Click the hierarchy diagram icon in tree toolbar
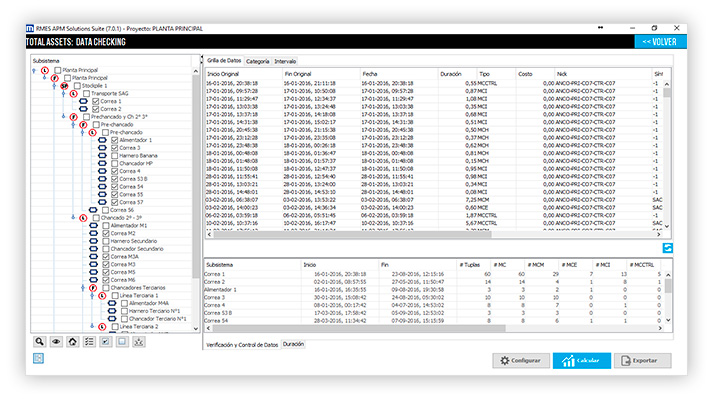The image size is (716, 399). [139, 341]
